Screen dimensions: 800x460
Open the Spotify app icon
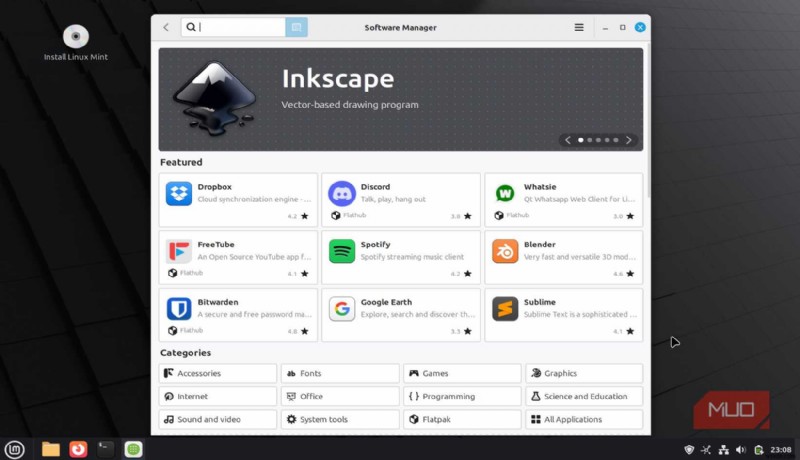pos(342,251)
